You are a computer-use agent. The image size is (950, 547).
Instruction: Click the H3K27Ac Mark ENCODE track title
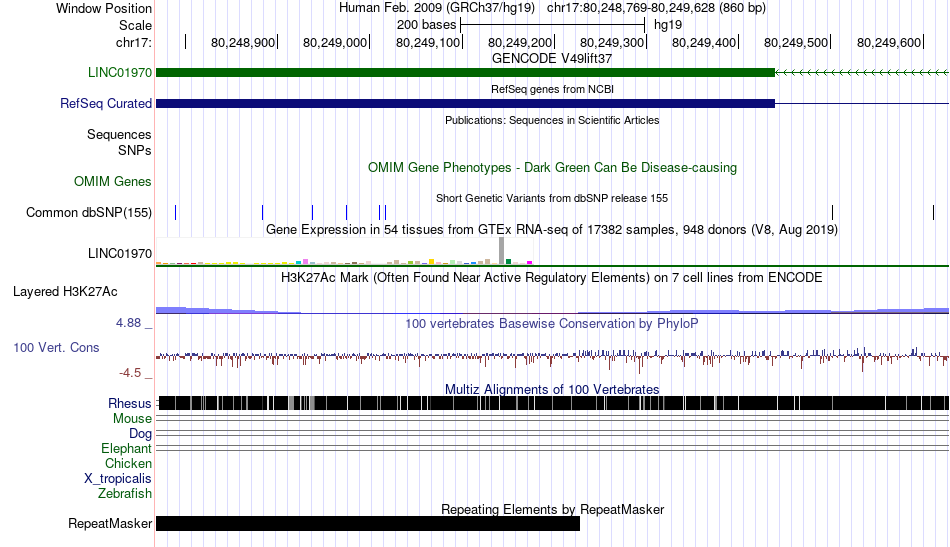point(552,278)
